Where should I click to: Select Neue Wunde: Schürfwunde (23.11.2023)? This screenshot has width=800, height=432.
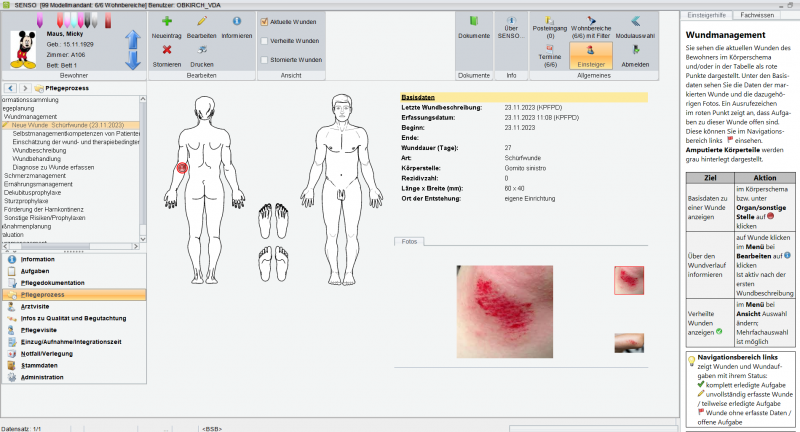[x=68, y=125]
